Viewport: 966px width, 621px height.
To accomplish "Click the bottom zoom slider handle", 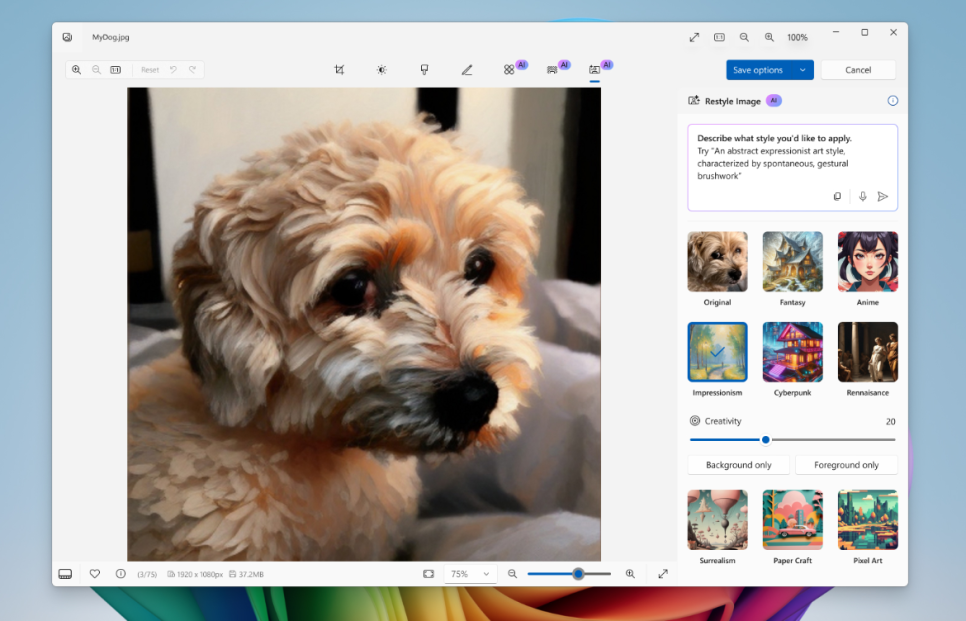I will coord(578,574).
